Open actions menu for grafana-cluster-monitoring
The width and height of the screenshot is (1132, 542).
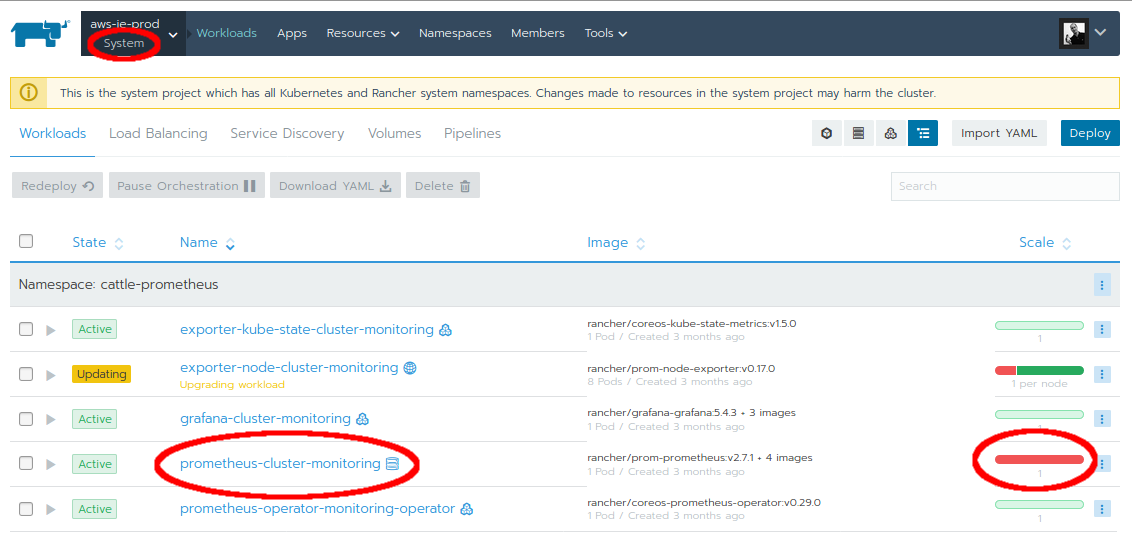pyautogui.click(x=1102, y=419)
